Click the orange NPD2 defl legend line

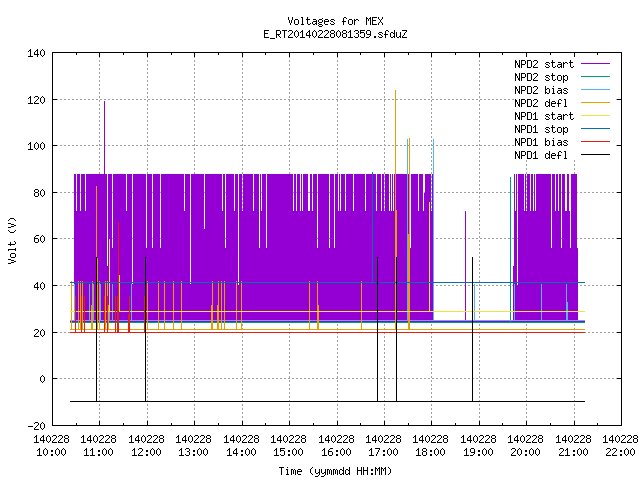click(x=596, y=103)
